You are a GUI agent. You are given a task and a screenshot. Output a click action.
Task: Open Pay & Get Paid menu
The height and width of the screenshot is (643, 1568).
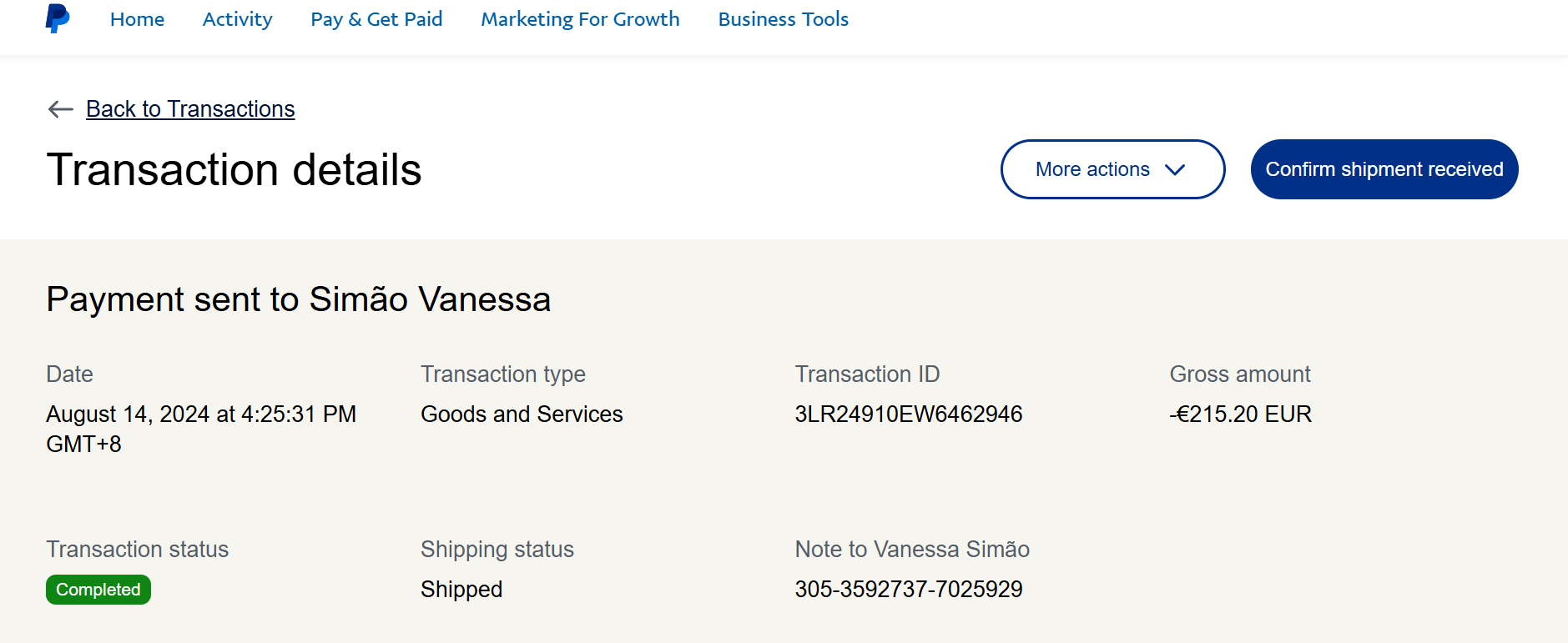376,19
